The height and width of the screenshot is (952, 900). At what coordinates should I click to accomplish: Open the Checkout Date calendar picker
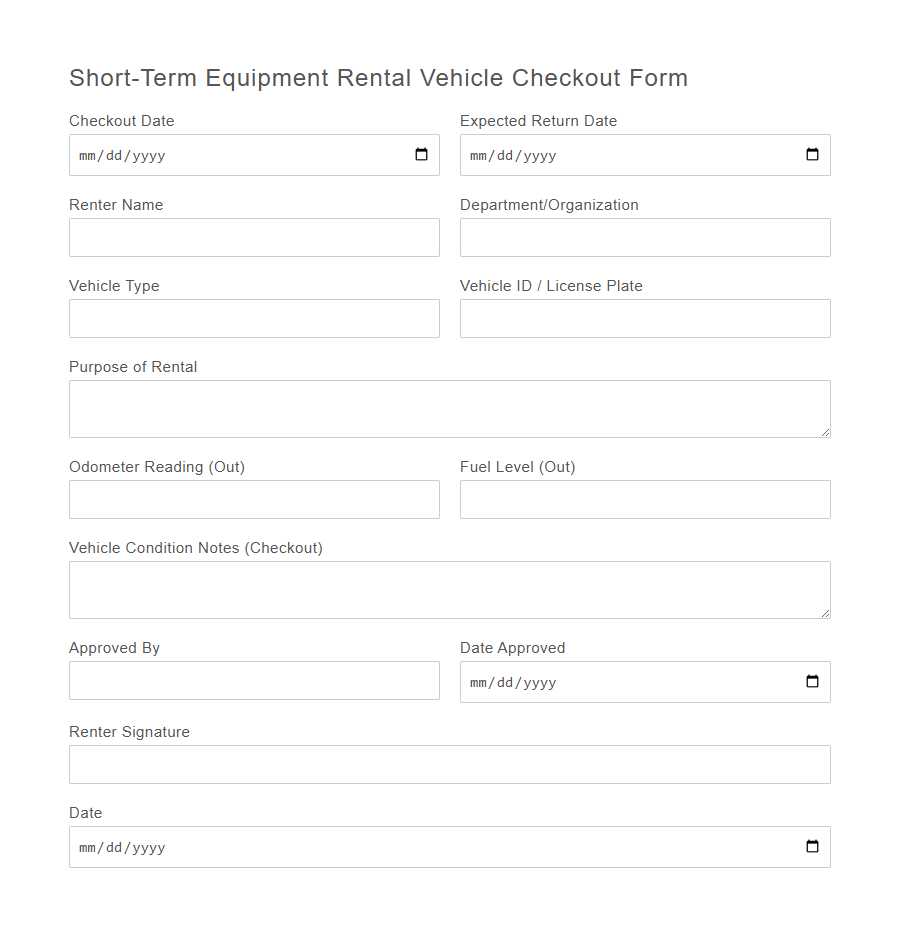(x=423, y=155)
